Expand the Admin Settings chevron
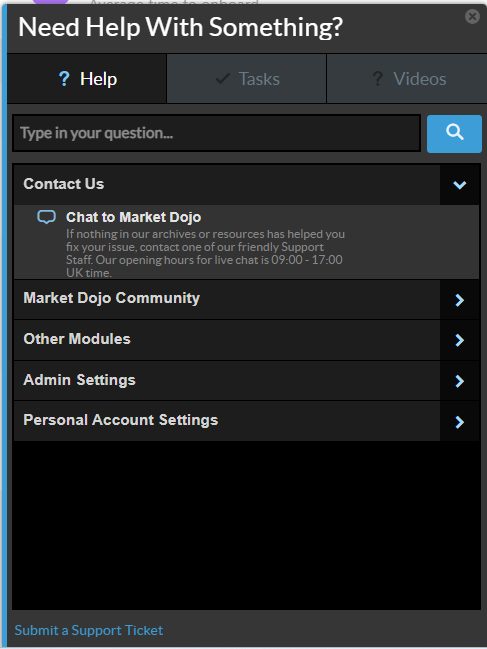The image size is (487, 649). tap(460, 381)
